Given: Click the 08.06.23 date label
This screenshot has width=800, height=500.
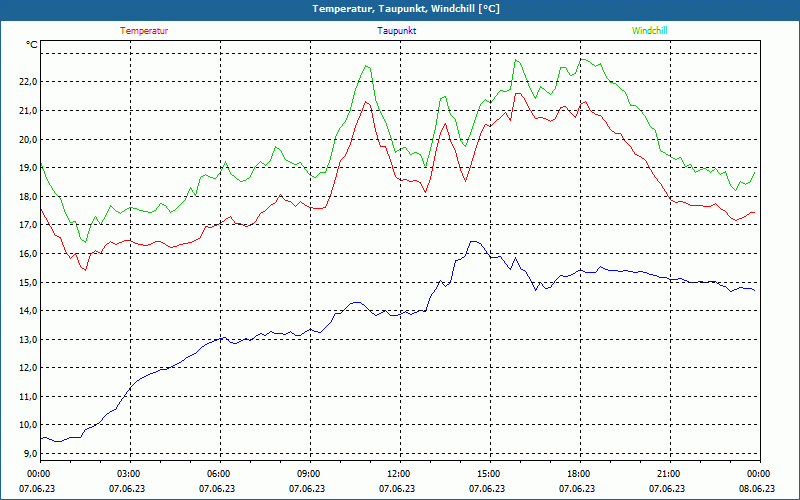Looking at the screenshot, I should [757, 488].
